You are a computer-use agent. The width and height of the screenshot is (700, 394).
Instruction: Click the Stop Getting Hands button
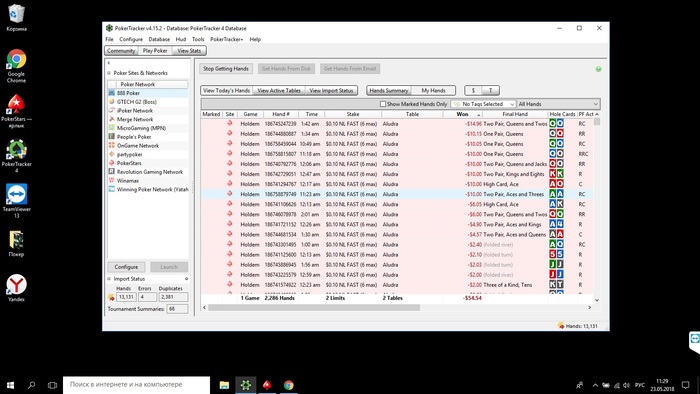pyautogui.click(x=226, y=69)
